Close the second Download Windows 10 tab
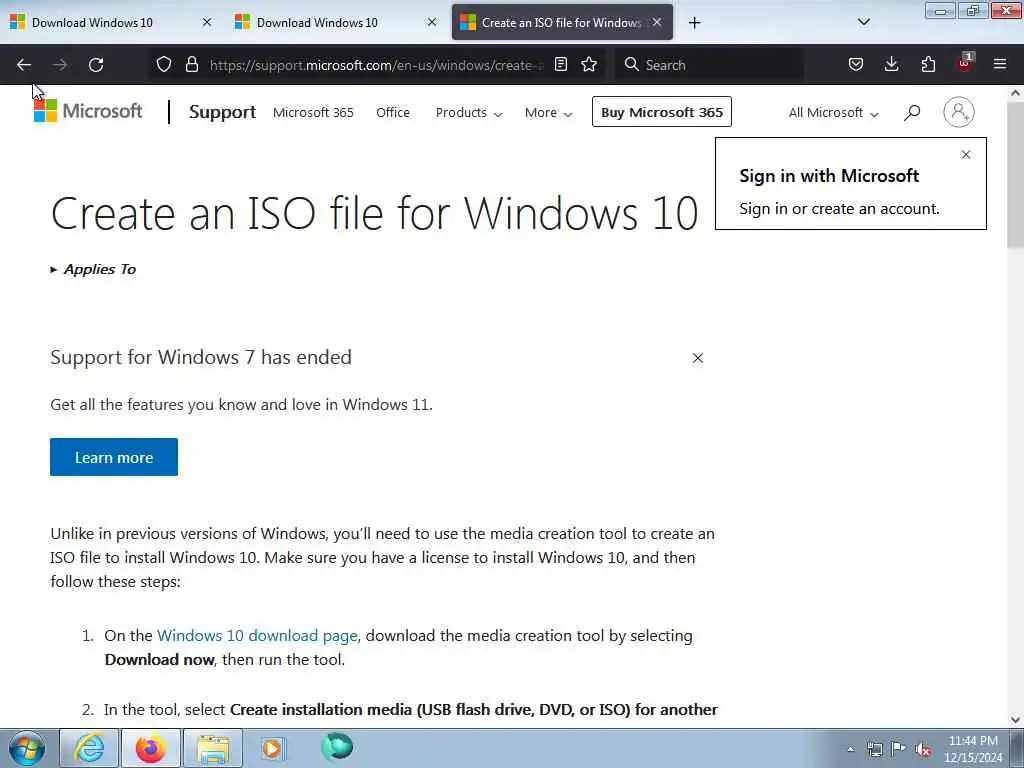This screenshot has width=1024, height=768. pos(432,22)
